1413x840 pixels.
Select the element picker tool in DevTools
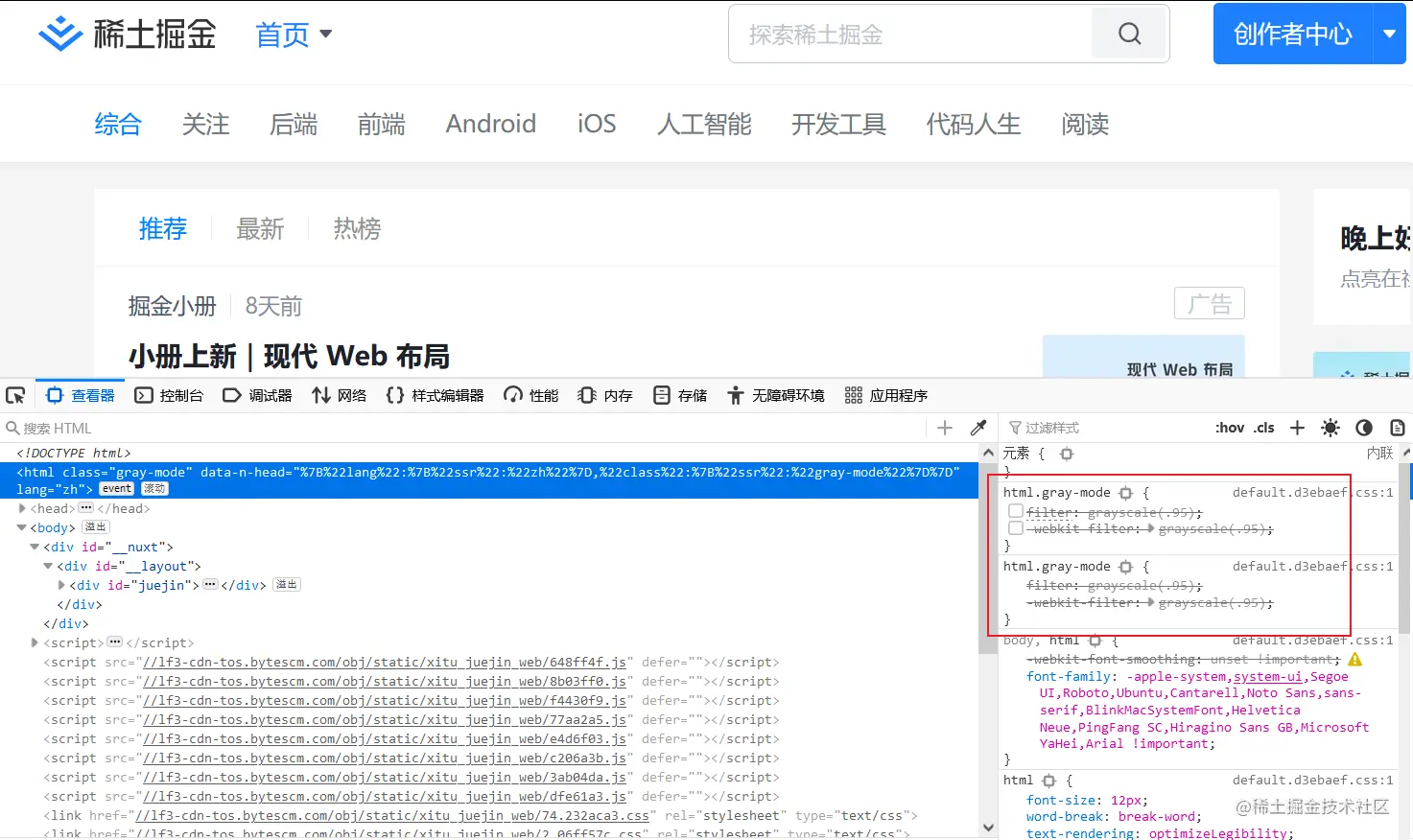pos(15,394)
